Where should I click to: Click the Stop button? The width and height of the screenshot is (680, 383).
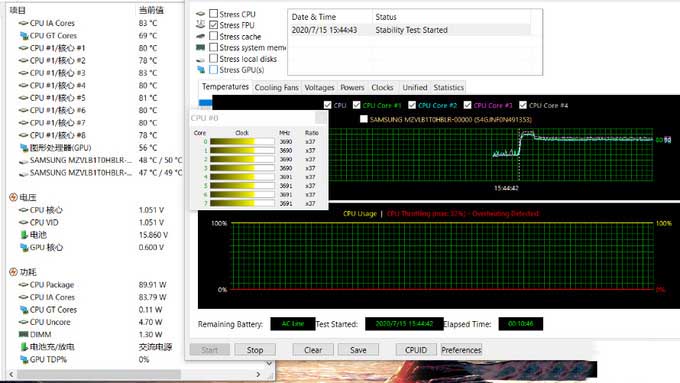[255, 350]
